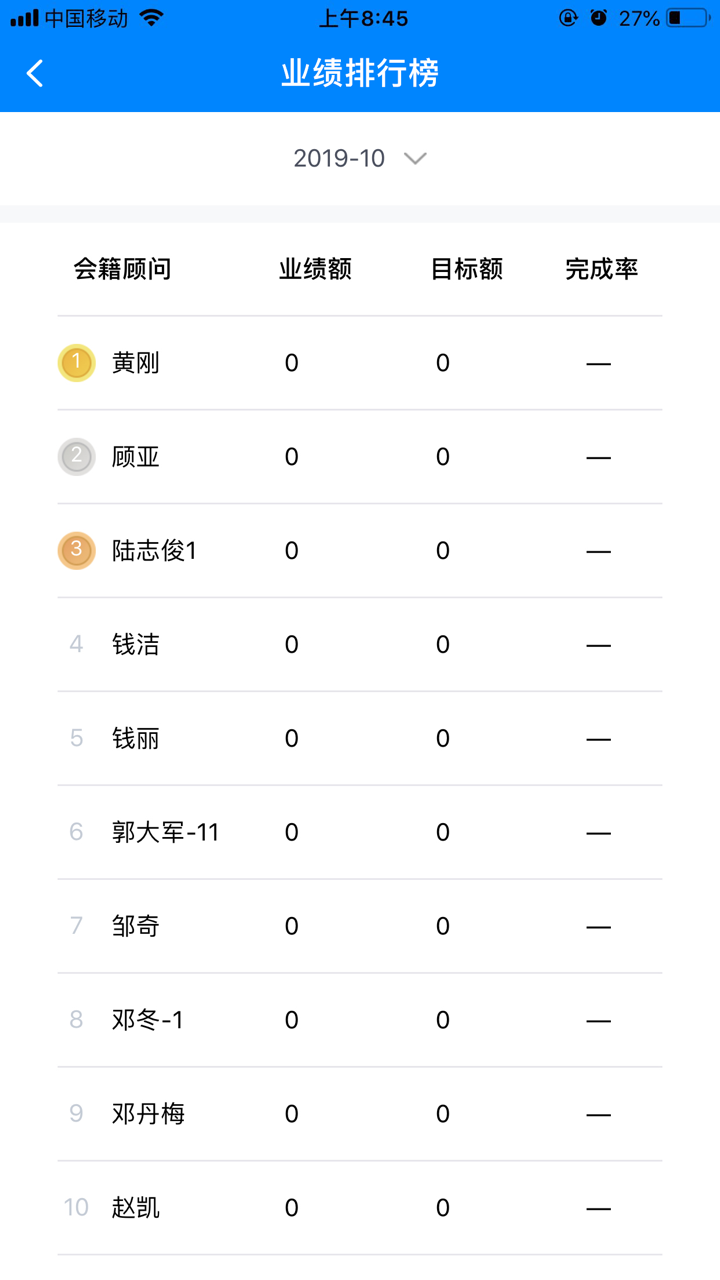
Task: Select the 钱洁 row ranked fourth
Action: click(x=360, y=645)
